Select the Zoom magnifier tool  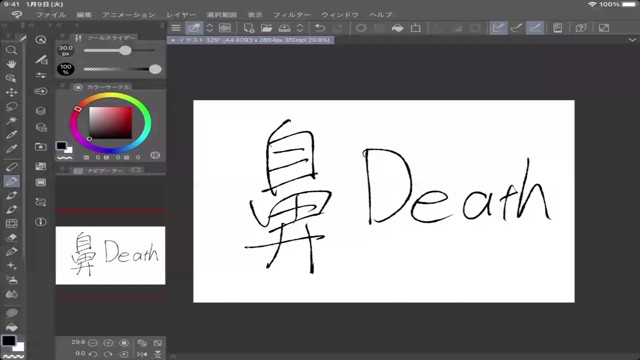tap(11, 50)
